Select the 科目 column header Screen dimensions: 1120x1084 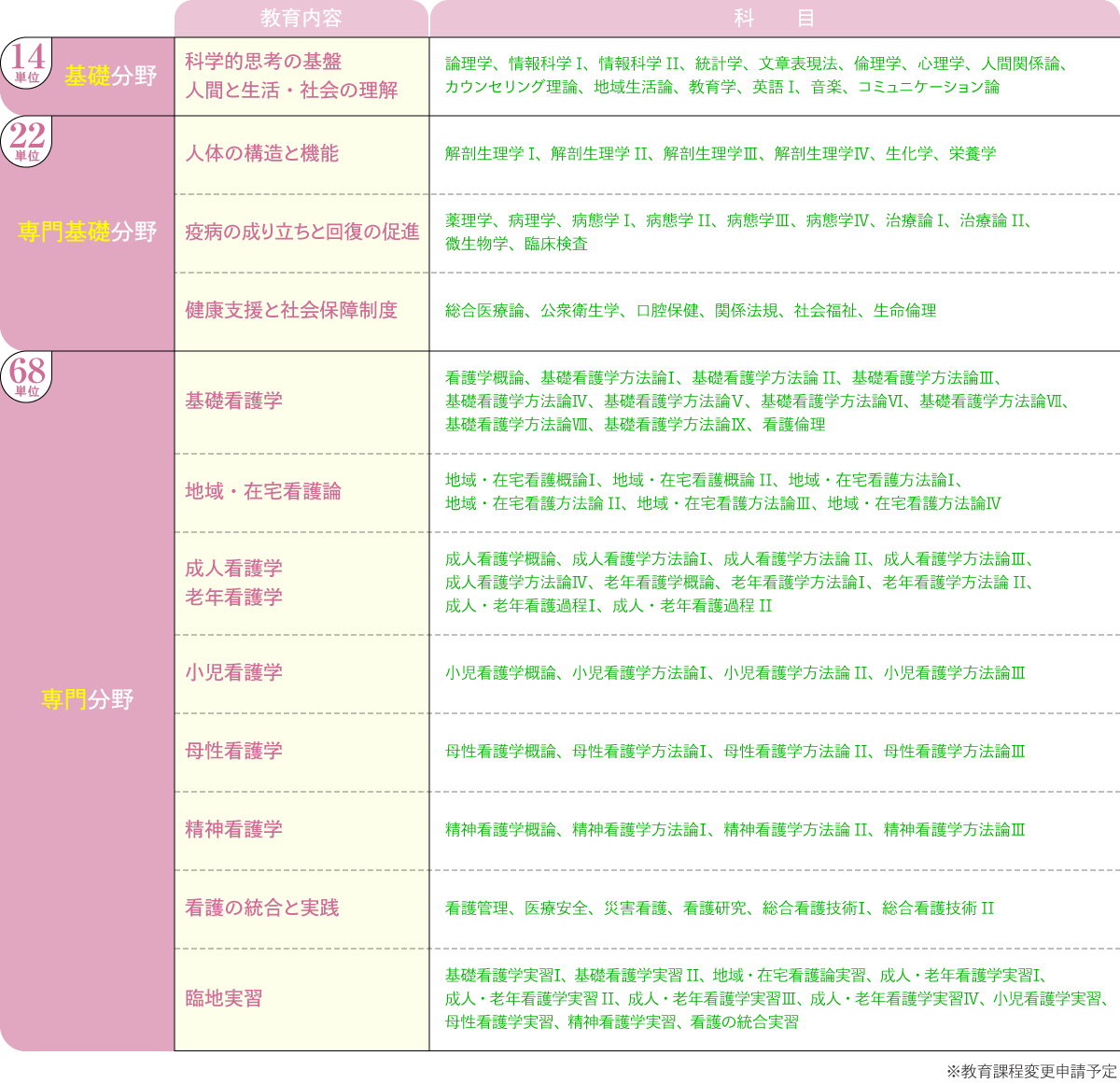coord(774,19)
